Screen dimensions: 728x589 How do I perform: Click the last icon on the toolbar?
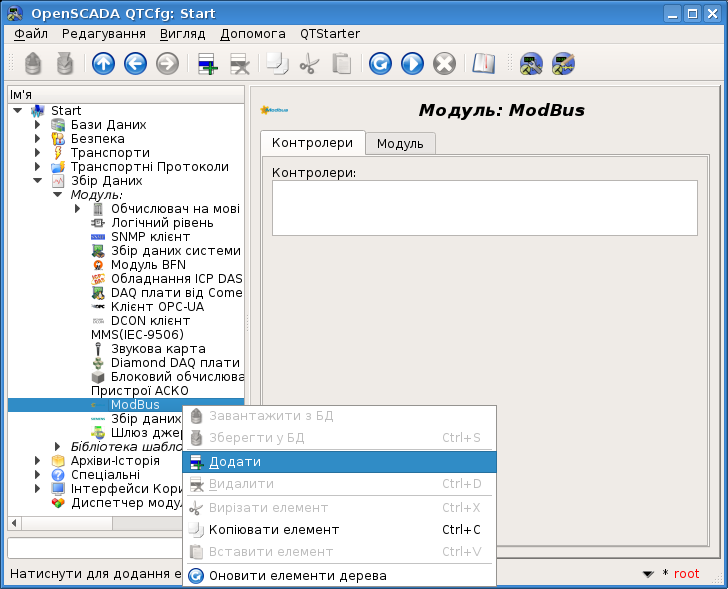564,64
